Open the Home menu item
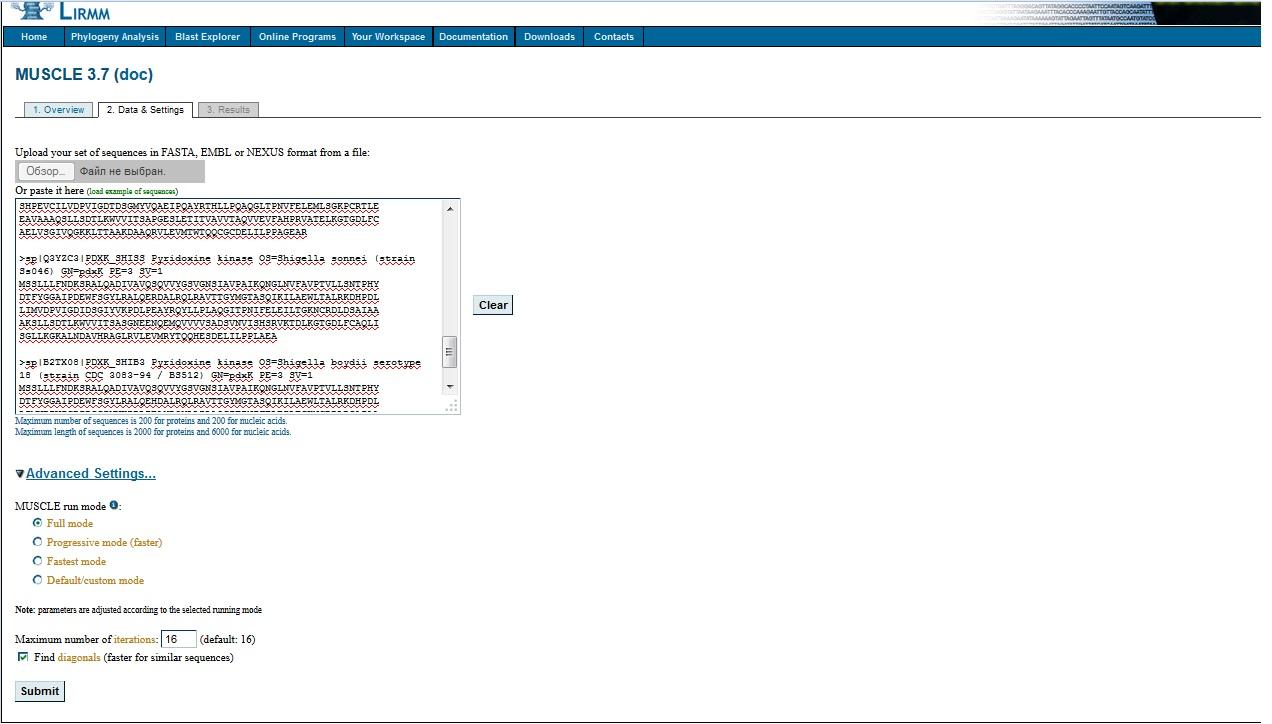 tap(34, 37)
